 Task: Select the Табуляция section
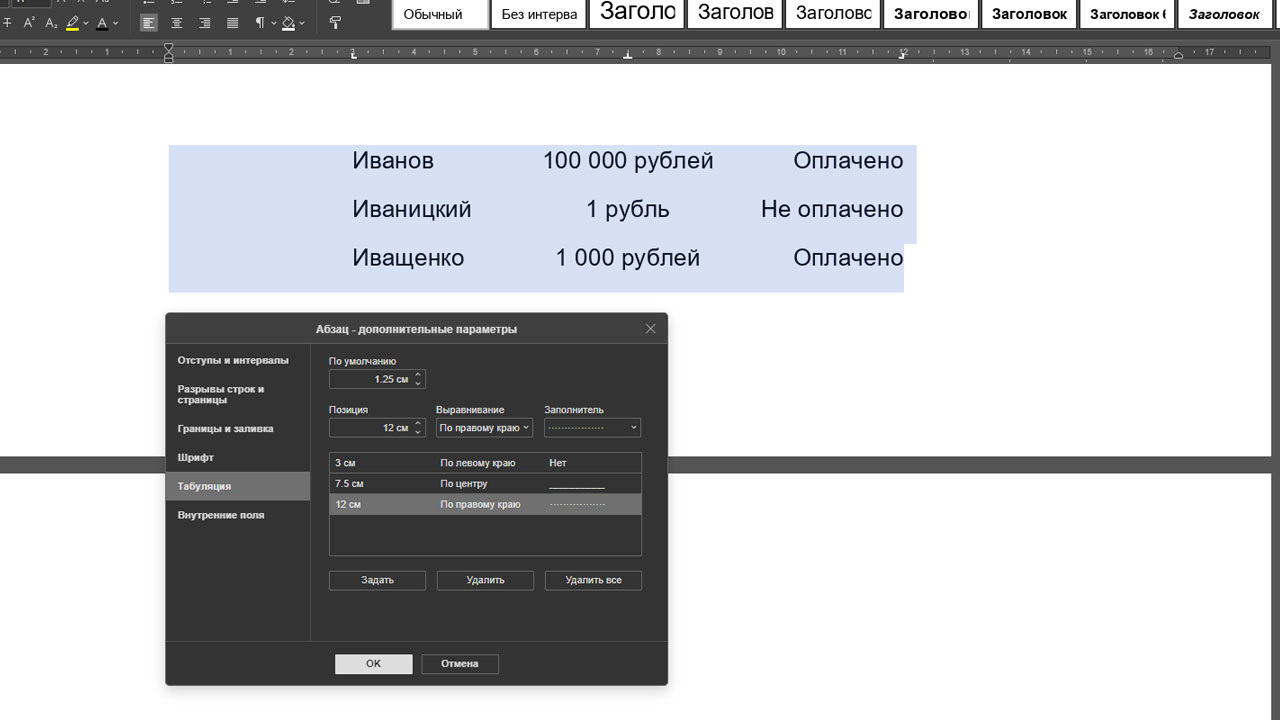(x=237, y=486)
